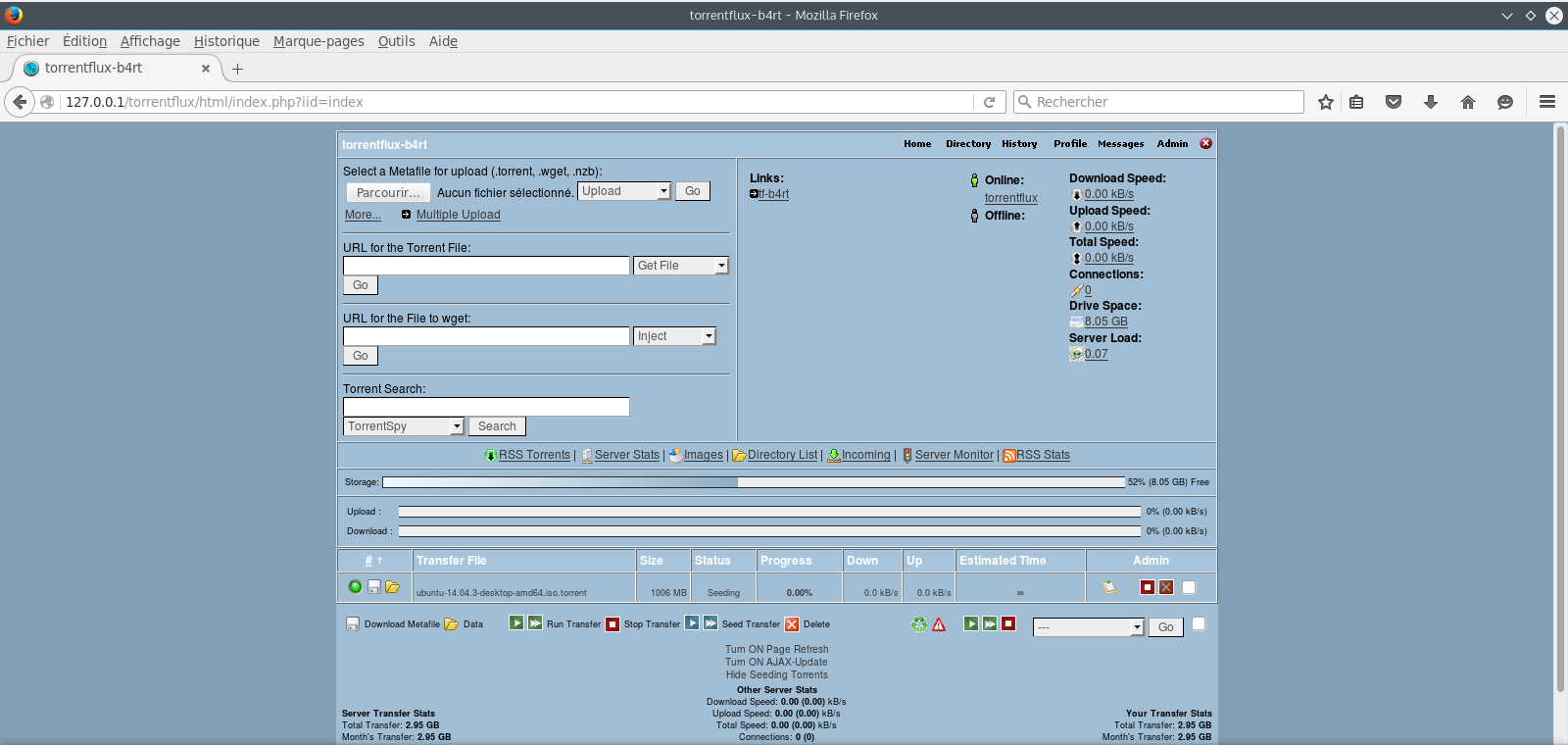The width and height of the screenshot is (1568, 745).
Task: Click the Download bandwidth bar
Action: click(769, 531)
